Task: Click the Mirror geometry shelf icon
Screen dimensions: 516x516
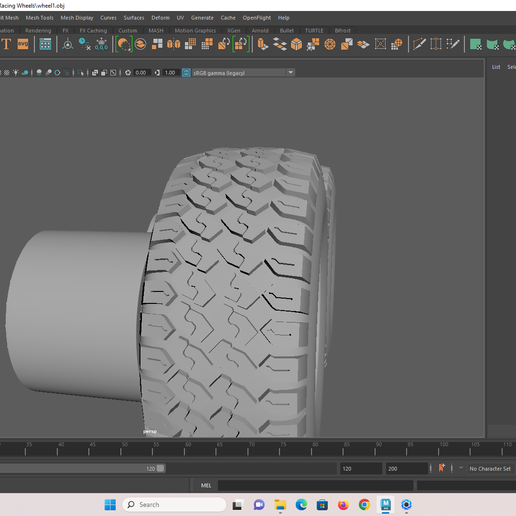Action: click(x=173, y=44)
